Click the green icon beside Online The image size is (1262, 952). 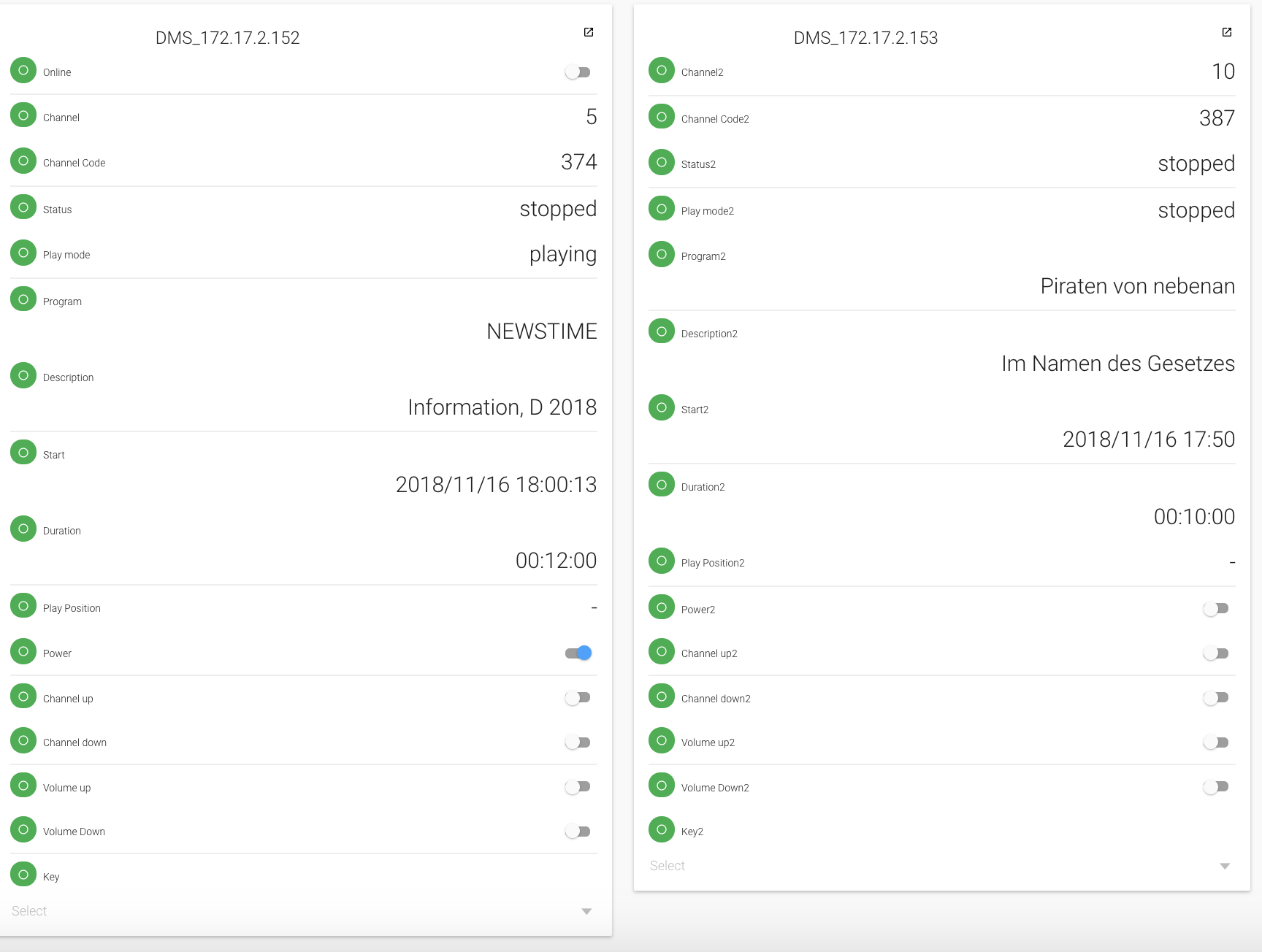coord(23,71)
